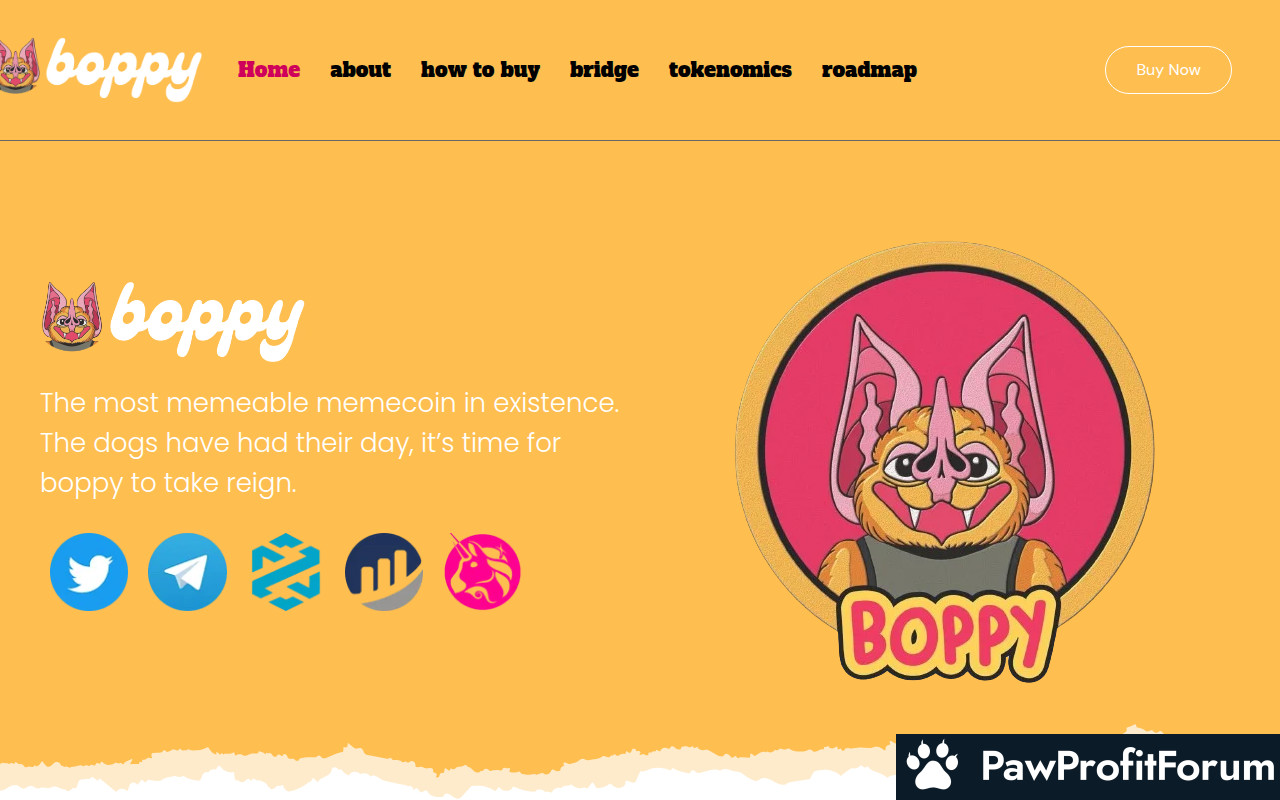Go to the about section
Screen dimensions: 1280x800
point(360,69)
